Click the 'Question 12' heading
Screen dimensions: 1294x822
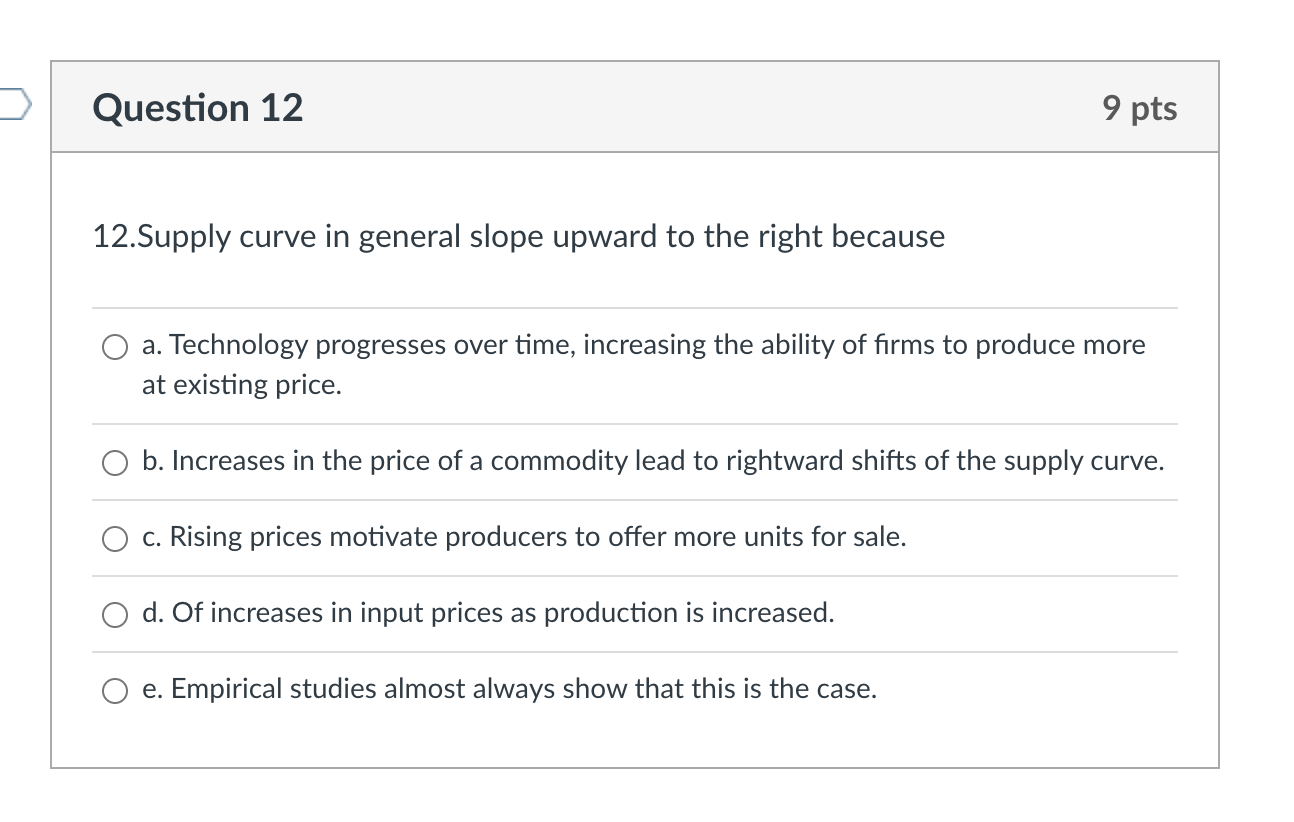point(198,107)
